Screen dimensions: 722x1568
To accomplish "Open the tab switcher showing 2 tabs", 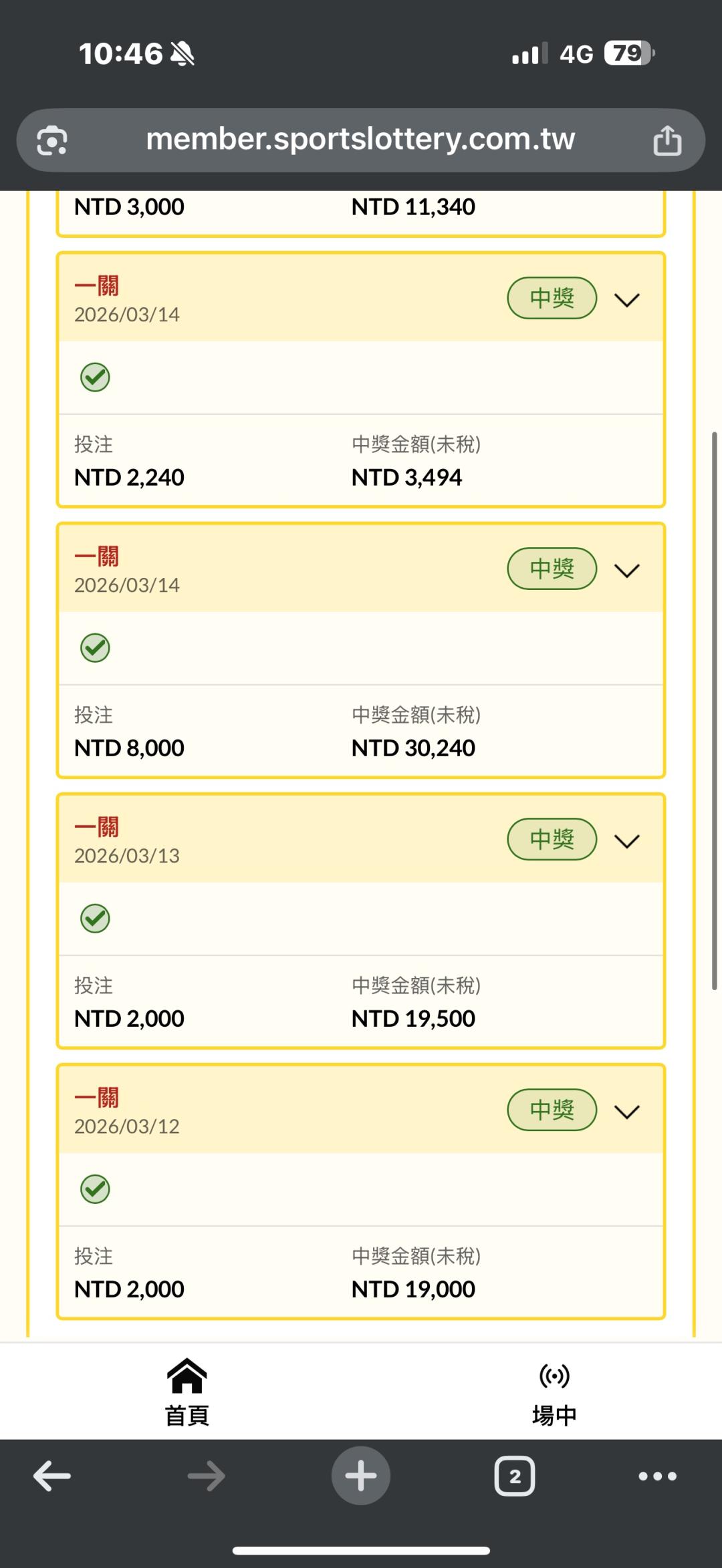I will pyautogui.click(x=515, y=1476).
